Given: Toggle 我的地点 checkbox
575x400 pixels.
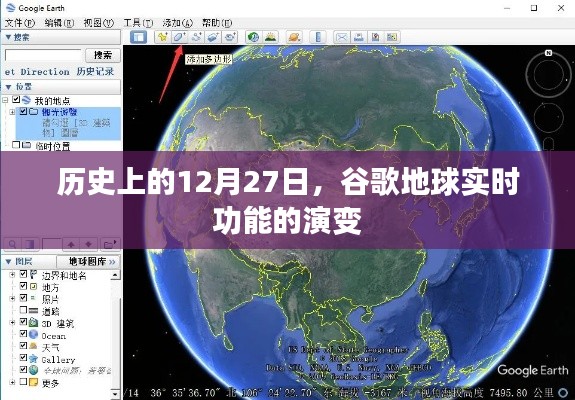Looking at the screenshot, I should 16,99.
